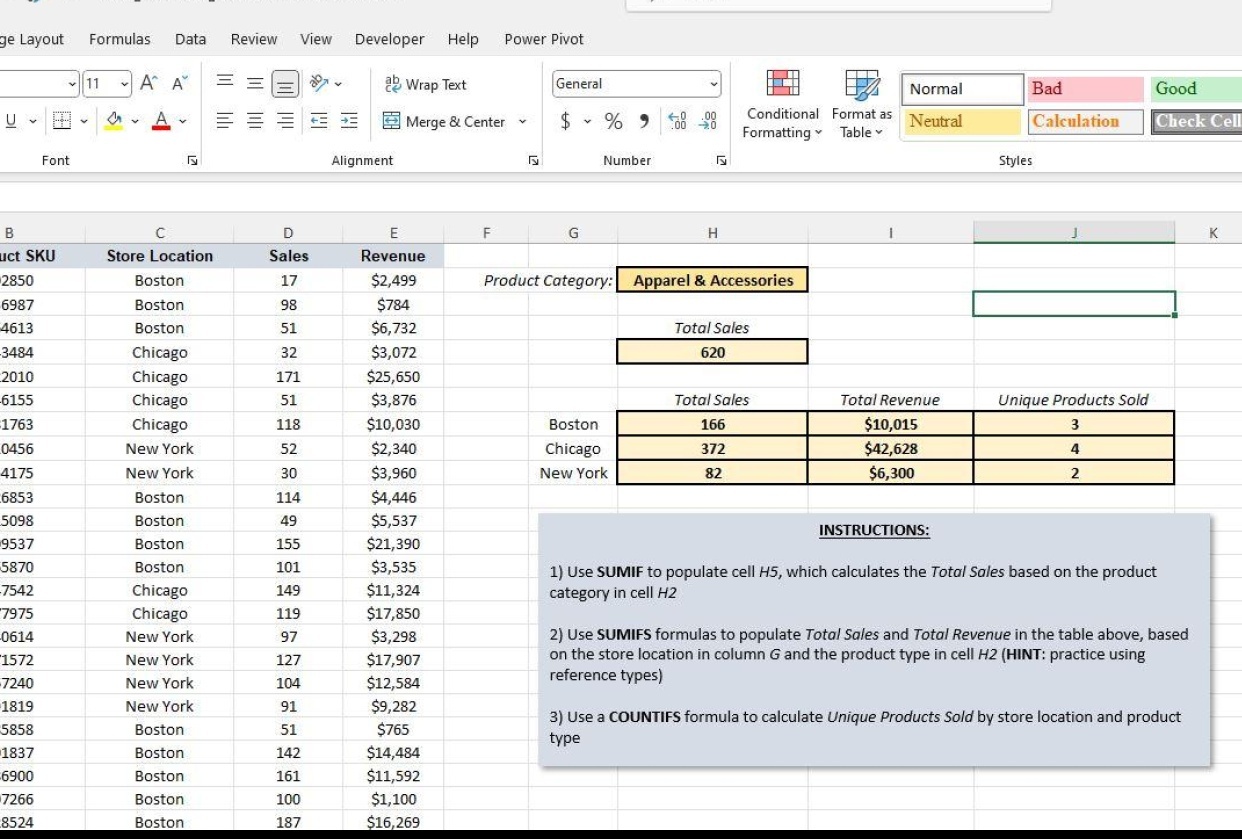Select column H header
The height and width of the screenshot is (839, 1242).
[712, 233]
